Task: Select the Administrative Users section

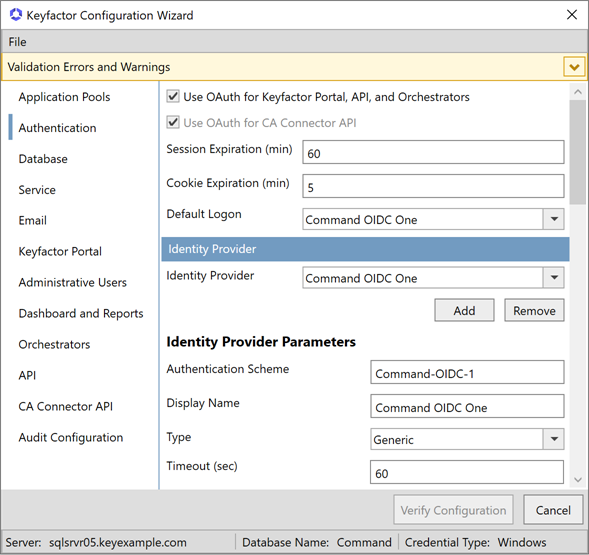Action: (72, 283)
